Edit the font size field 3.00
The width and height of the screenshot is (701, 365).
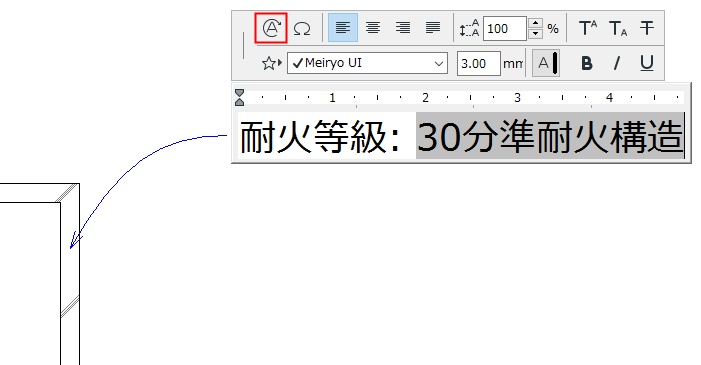point(478,64)
